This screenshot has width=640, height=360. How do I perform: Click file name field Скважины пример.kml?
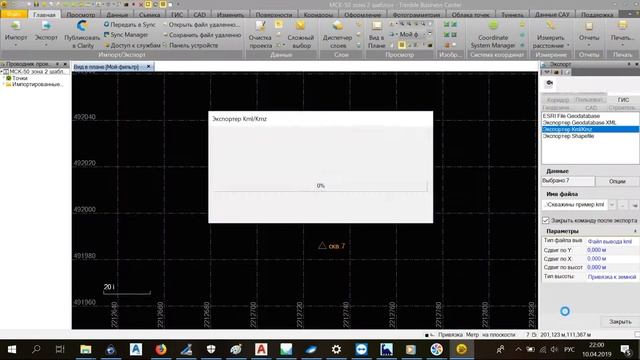click(x=575, y=204)
